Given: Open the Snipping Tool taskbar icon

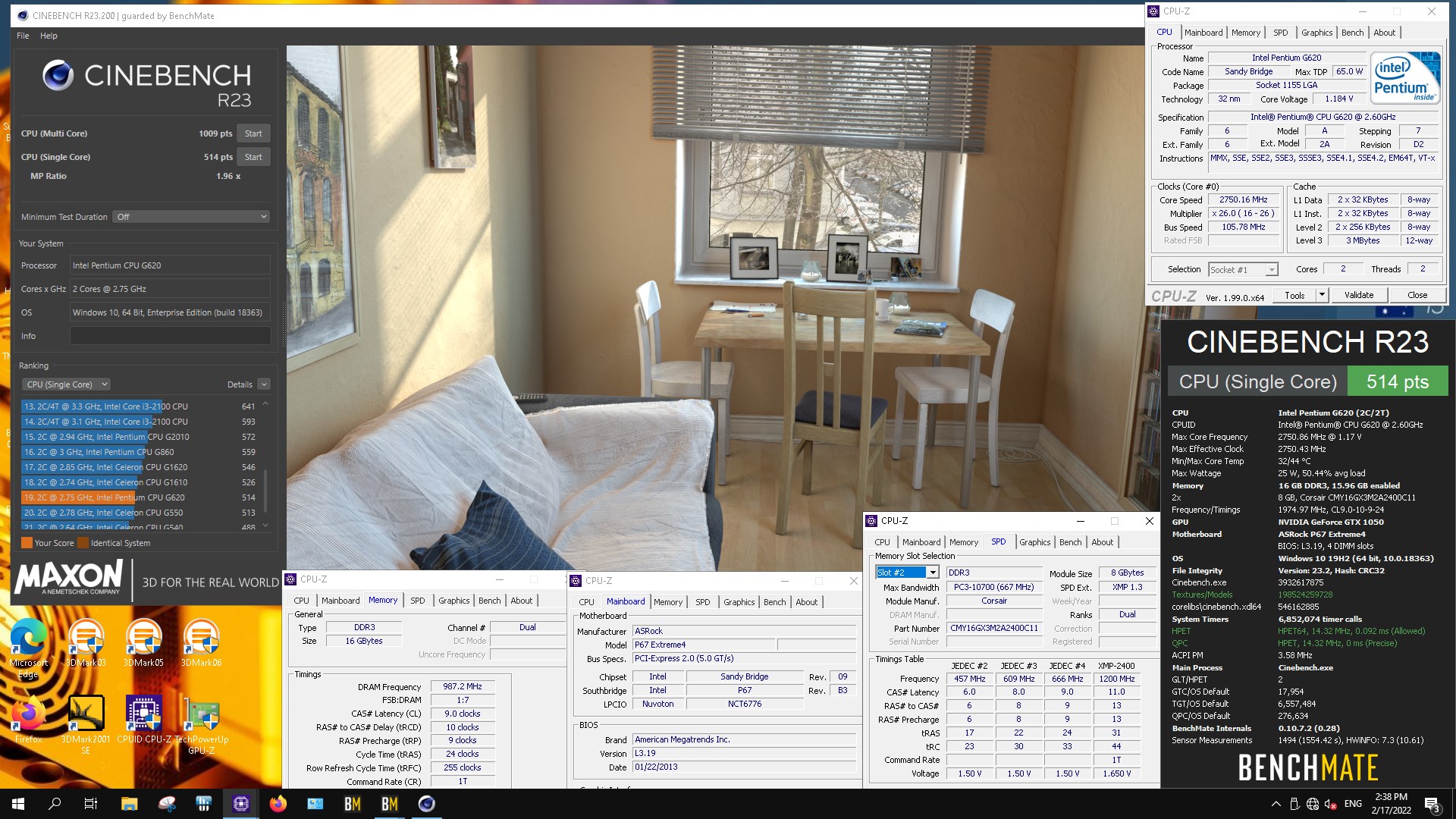Looking at the screenshot, I should coord(167,804).
